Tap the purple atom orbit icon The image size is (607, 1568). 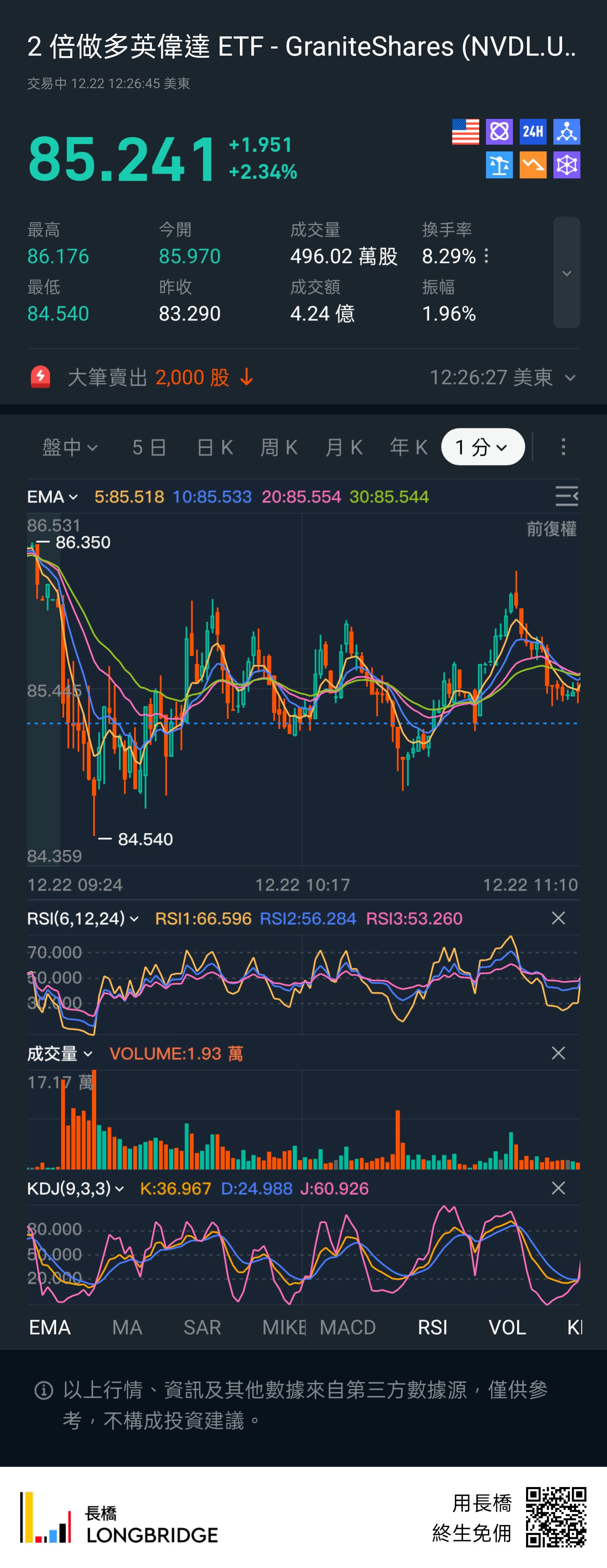coord(499,132)
